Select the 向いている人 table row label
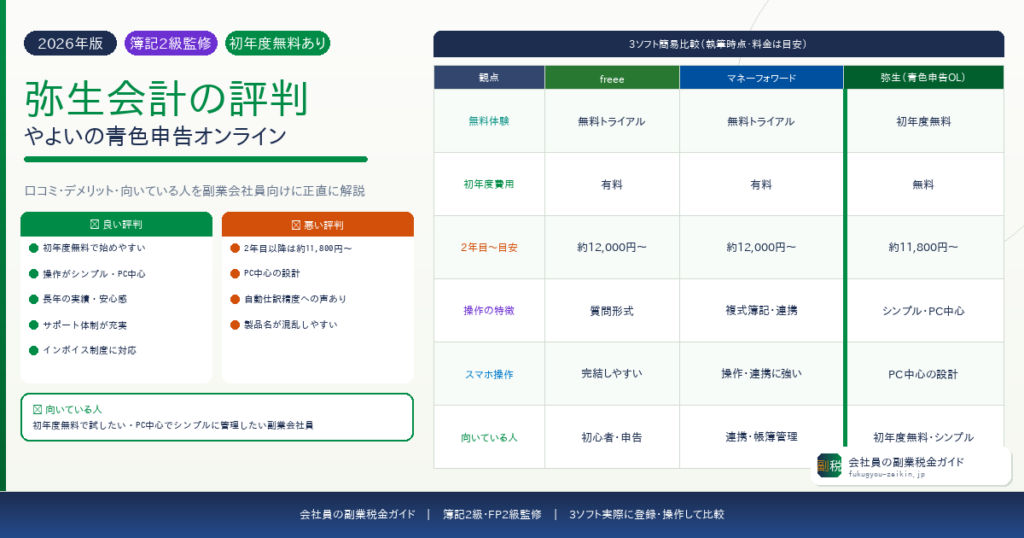This screenshot has width=1024, height=538. (488, 437)
